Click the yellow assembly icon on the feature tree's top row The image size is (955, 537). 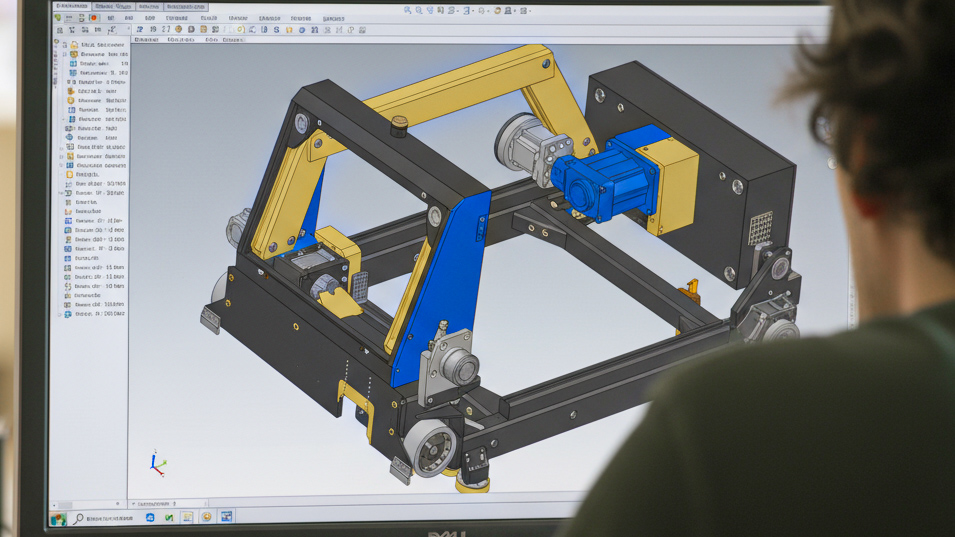[x=74, y=44]
